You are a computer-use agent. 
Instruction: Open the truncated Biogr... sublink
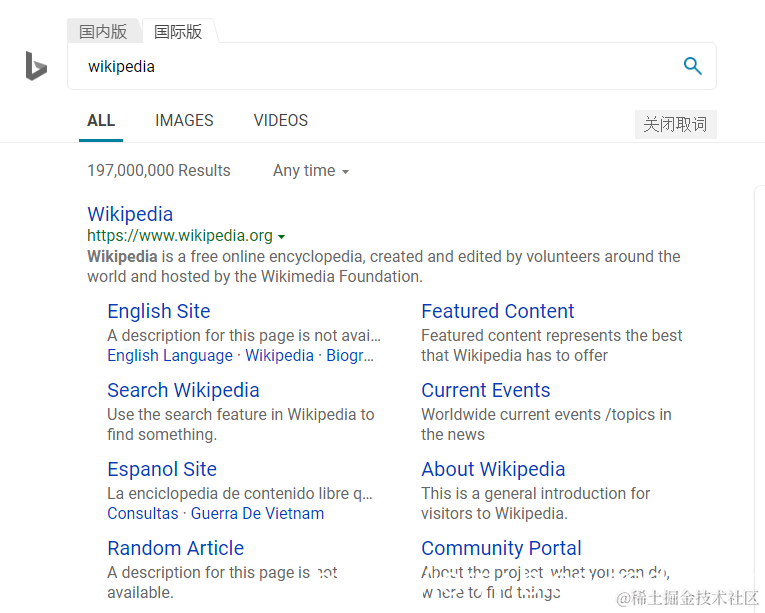pos(350,356)
